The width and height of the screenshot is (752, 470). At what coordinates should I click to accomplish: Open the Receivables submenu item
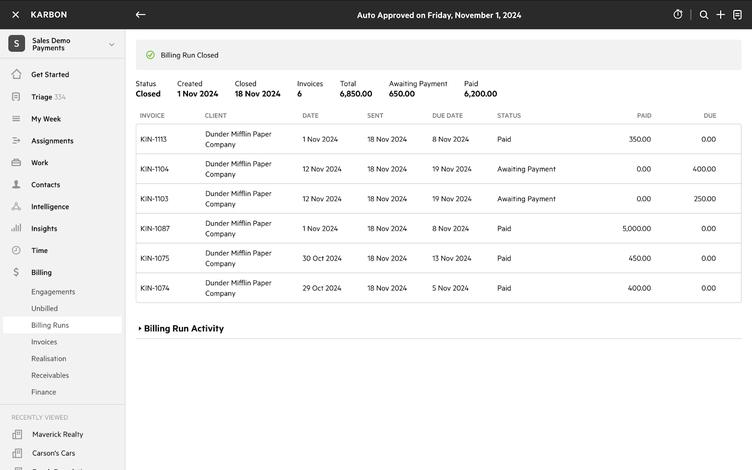tap(50, 376)
